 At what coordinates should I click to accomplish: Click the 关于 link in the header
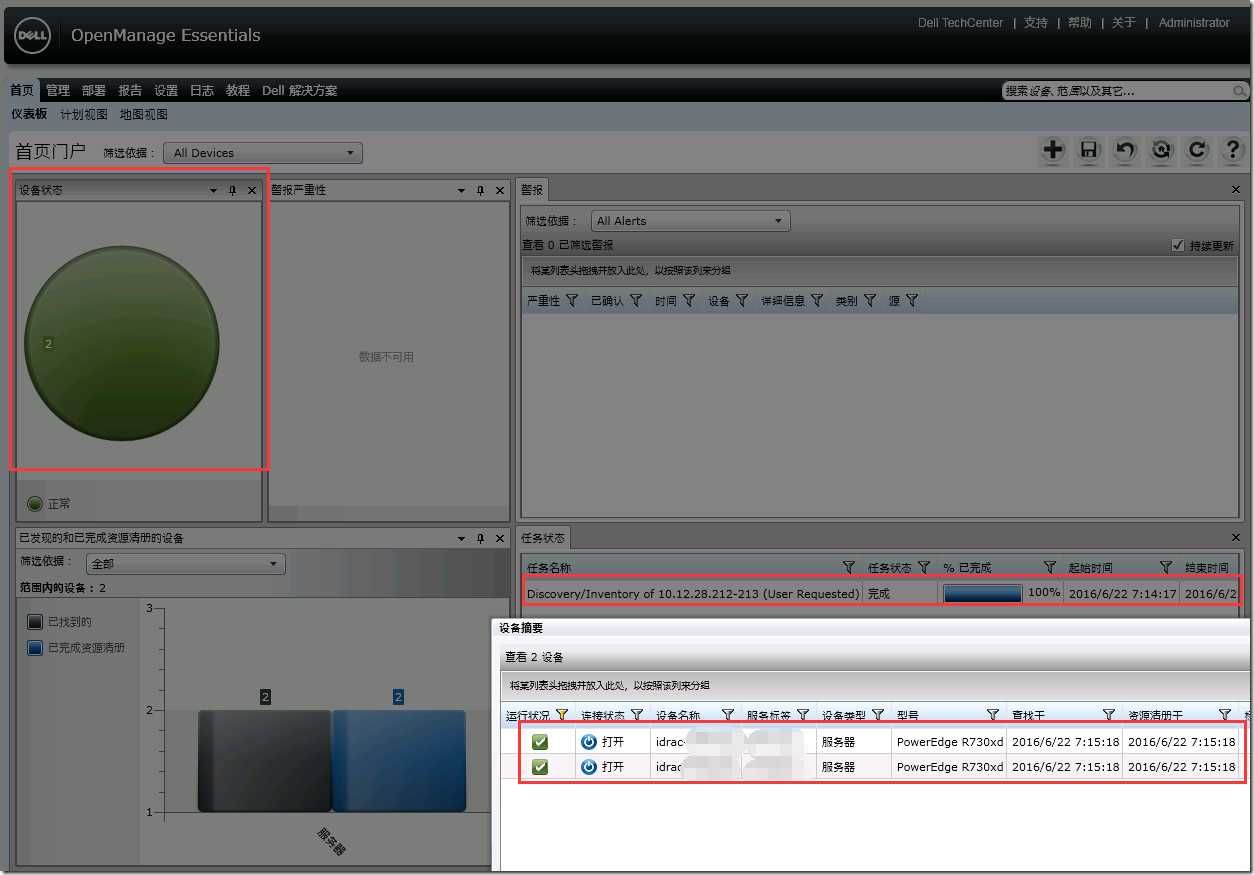(1124, 23)
